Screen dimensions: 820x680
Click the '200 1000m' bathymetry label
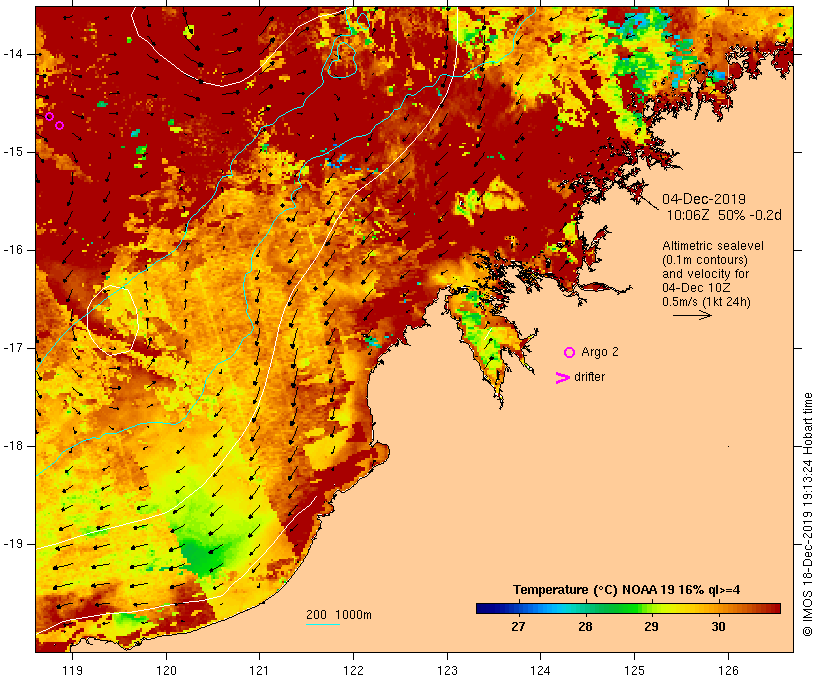click(x=339, y=615)
